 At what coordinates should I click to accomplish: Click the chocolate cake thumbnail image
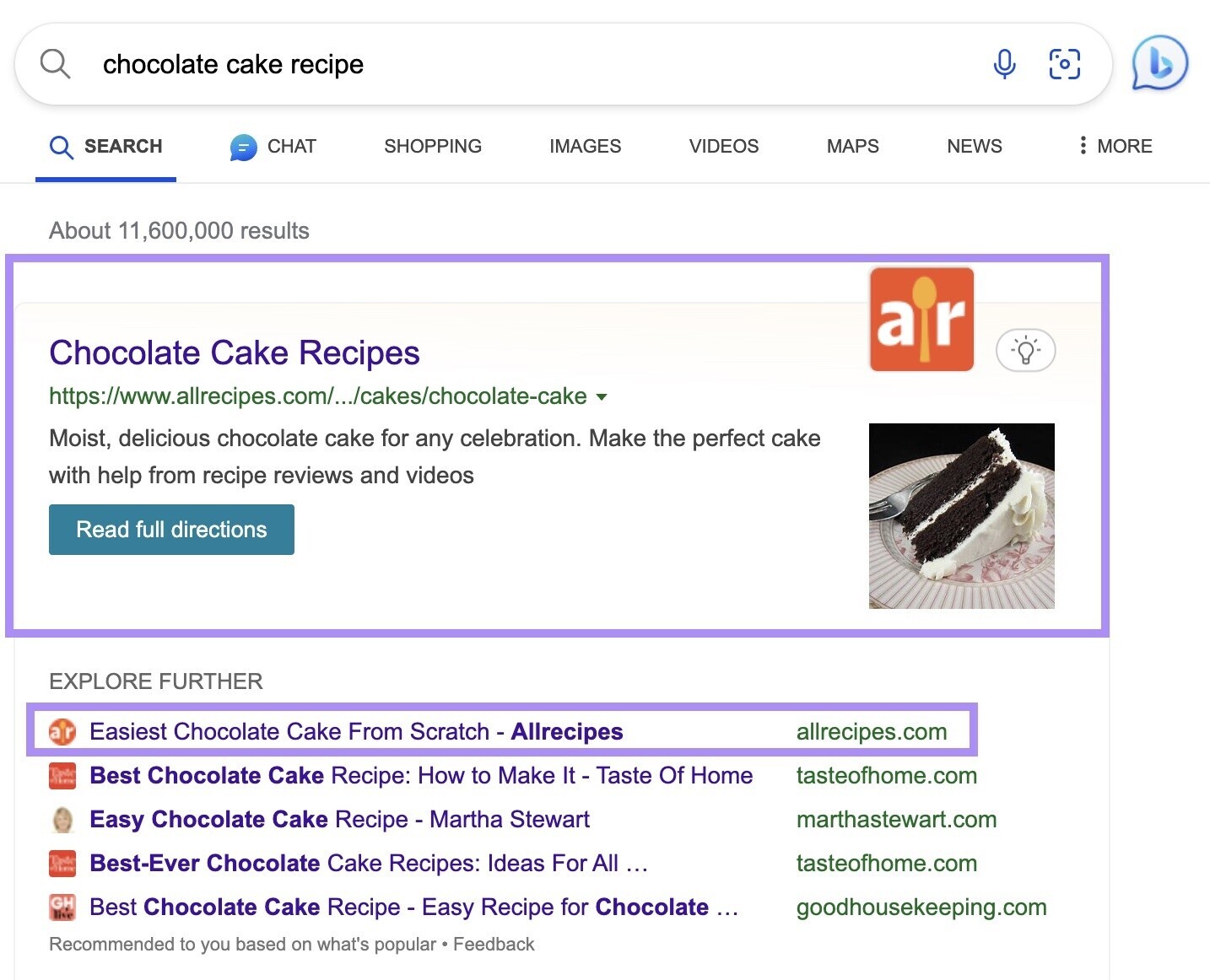coord(961,515)
